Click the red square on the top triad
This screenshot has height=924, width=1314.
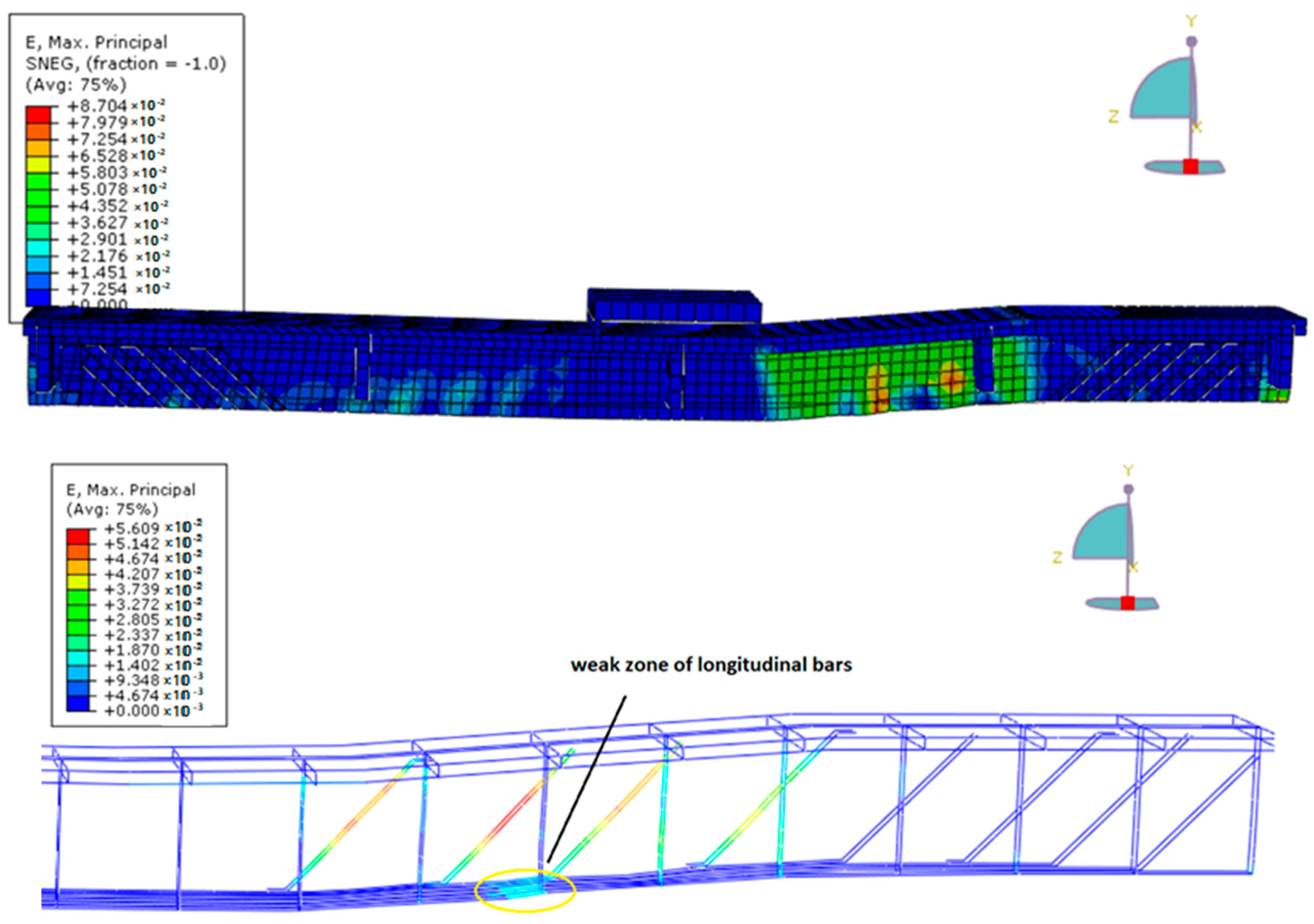[1191, 166]
